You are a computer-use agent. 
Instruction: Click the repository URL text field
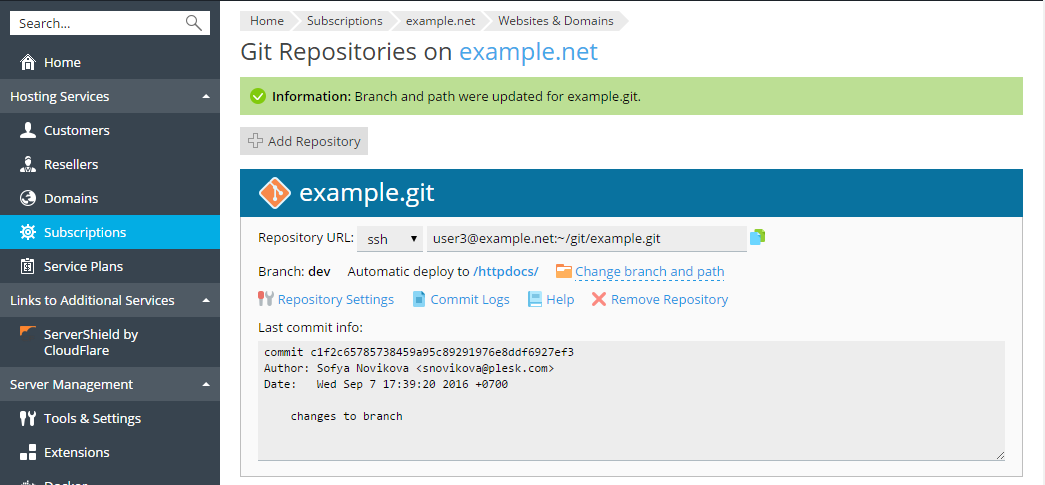(586, 239)
